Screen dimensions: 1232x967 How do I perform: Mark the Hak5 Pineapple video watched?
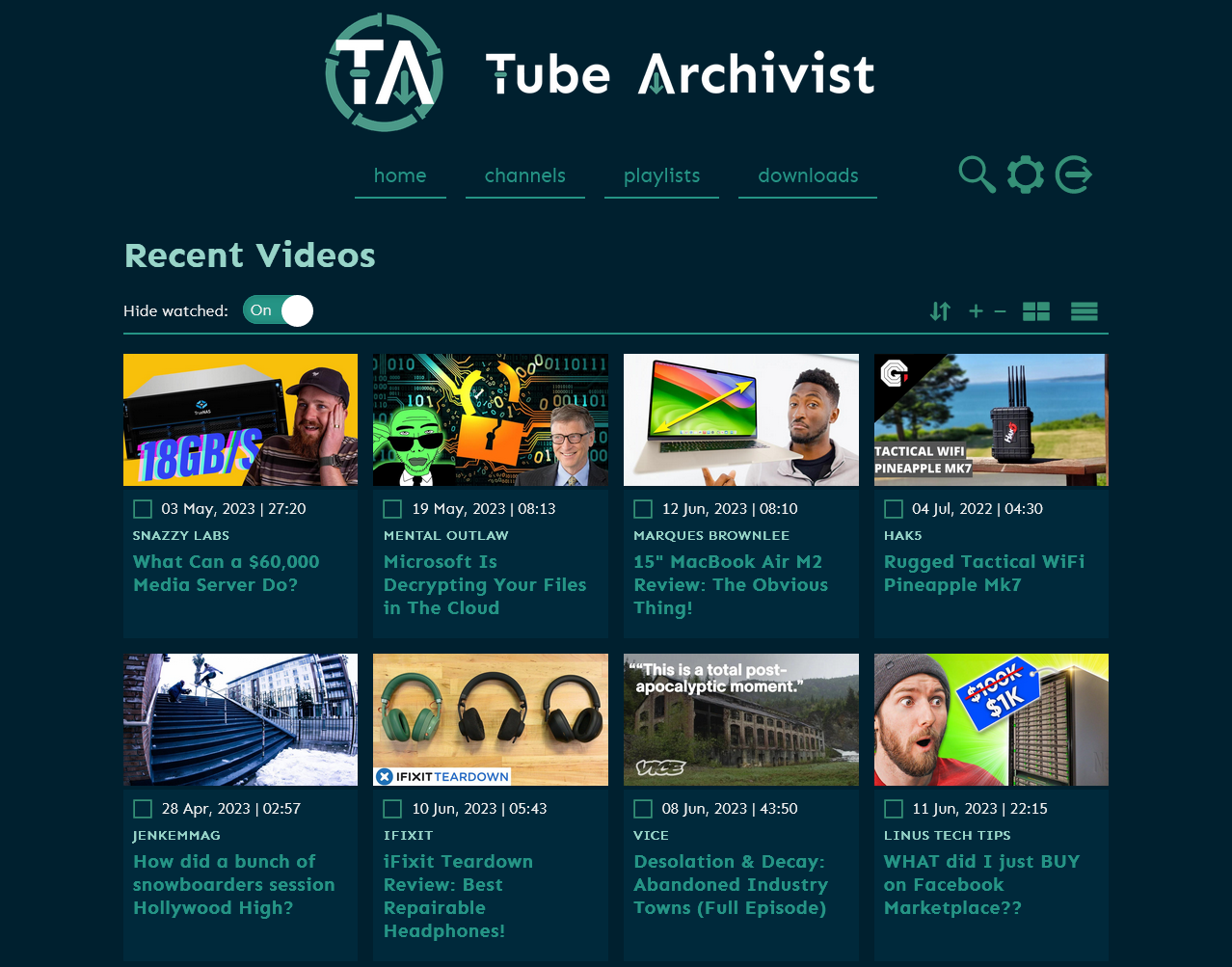(x=894, y=509)
